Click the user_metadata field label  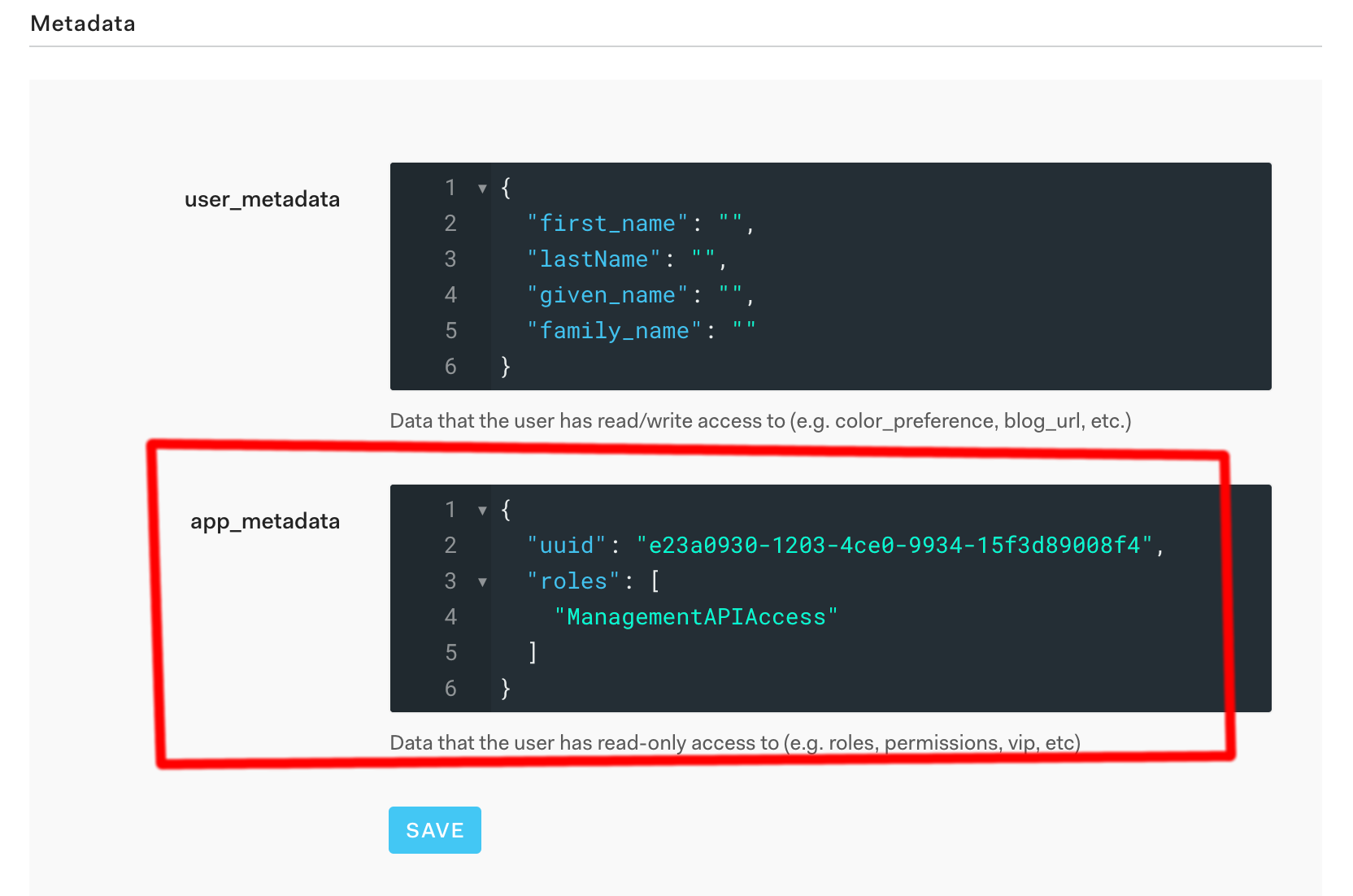pyautogui.click(x=262, y=199)
